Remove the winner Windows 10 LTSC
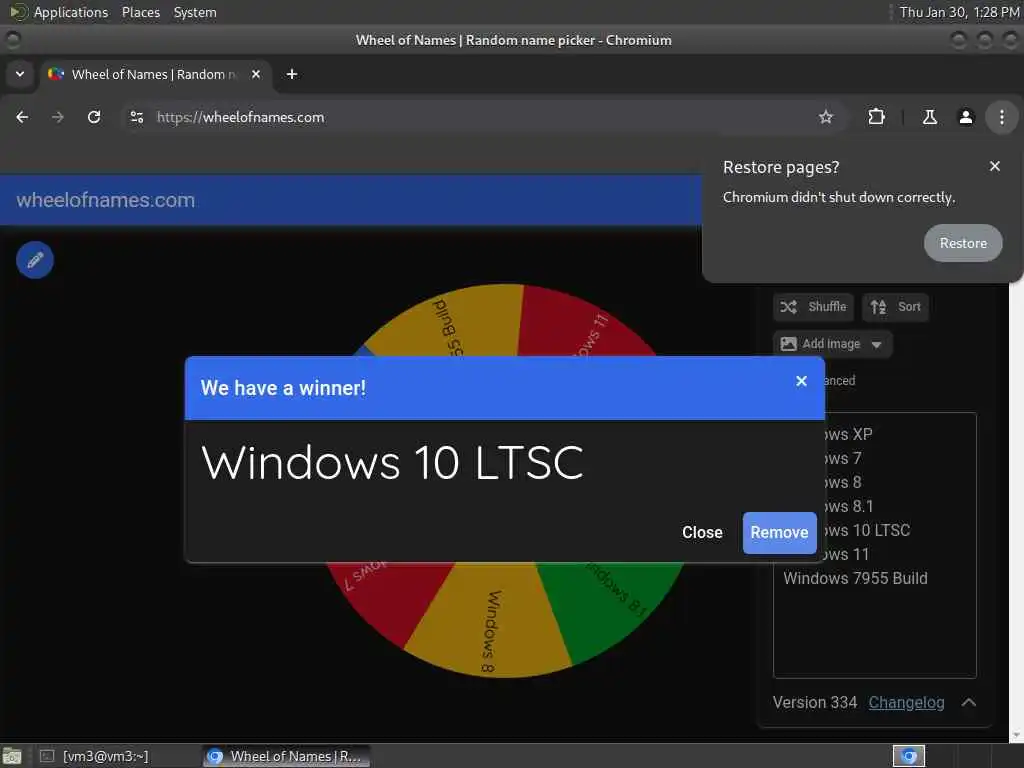Screen dimensions: 1024x768 (x=779, y=532)
